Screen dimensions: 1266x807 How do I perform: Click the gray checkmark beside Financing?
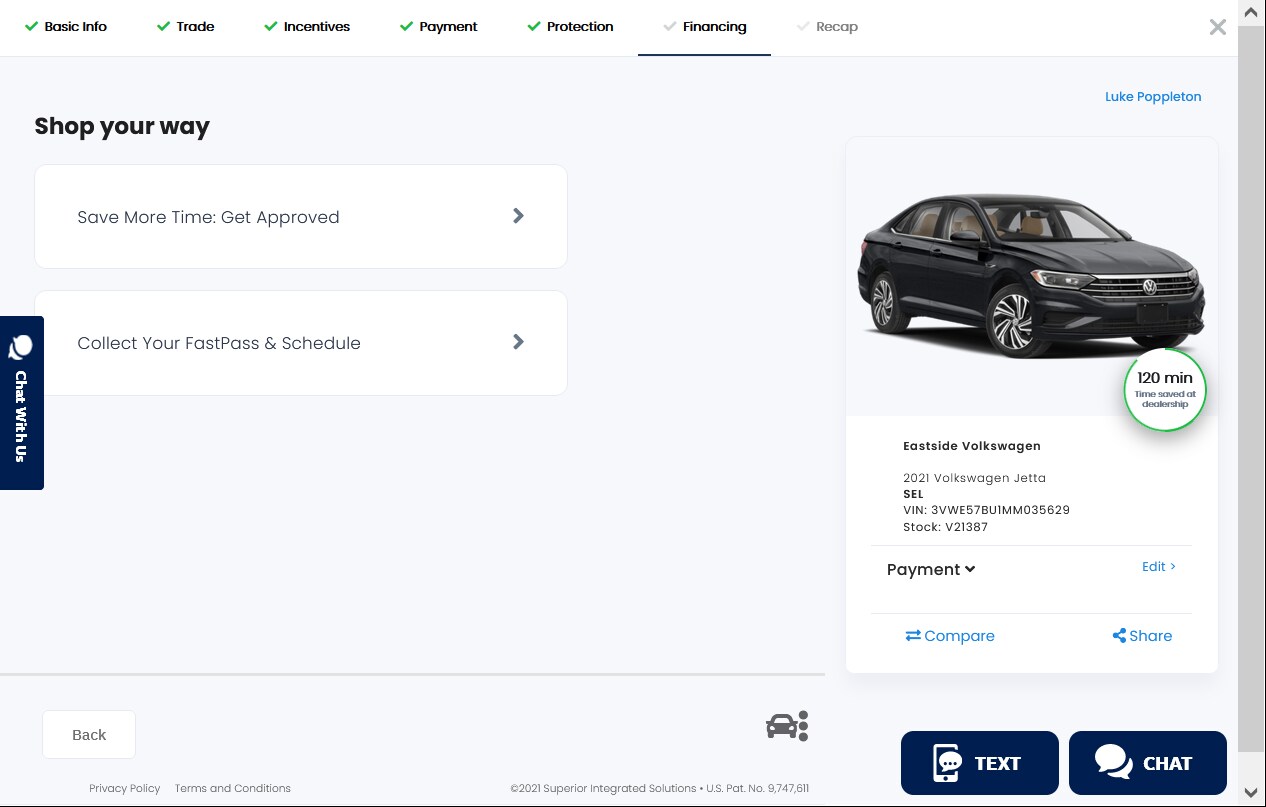[x=669, y=27]
